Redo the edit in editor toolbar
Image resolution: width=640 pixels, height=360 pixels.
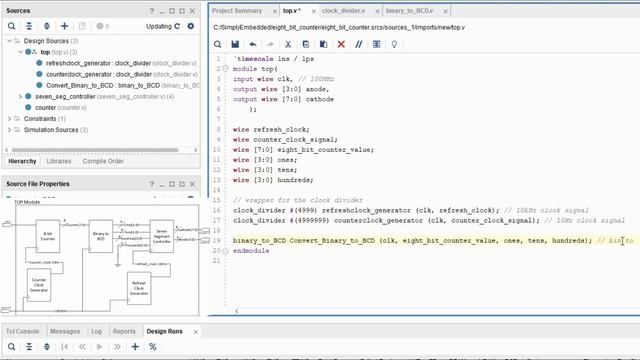tap(270, 44)
